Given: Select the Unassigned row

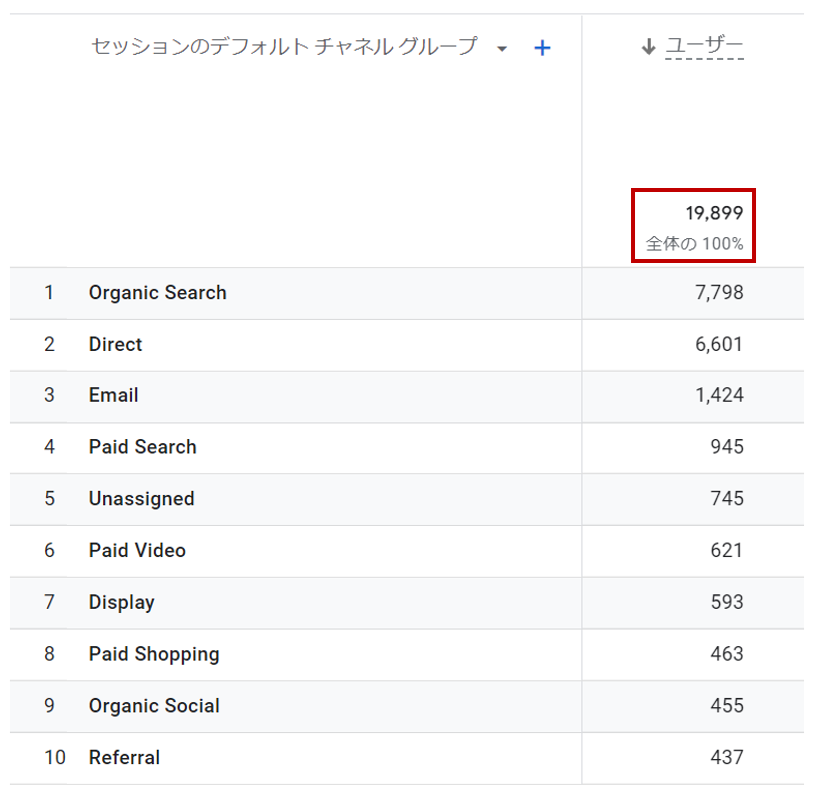Looking at the screenshot, I should (x=406, y=499).
